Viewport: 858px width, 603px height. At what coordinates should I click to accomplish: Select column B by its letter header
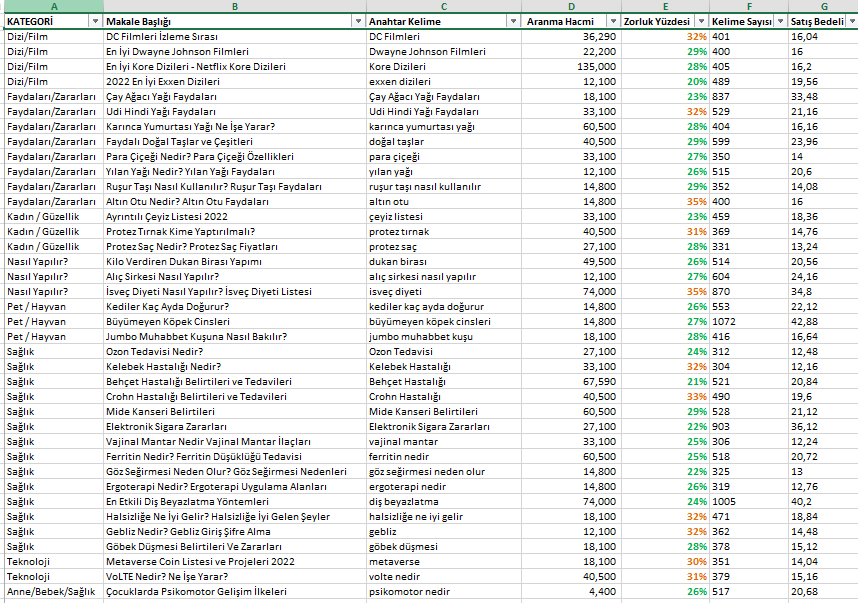coord(235,7)
